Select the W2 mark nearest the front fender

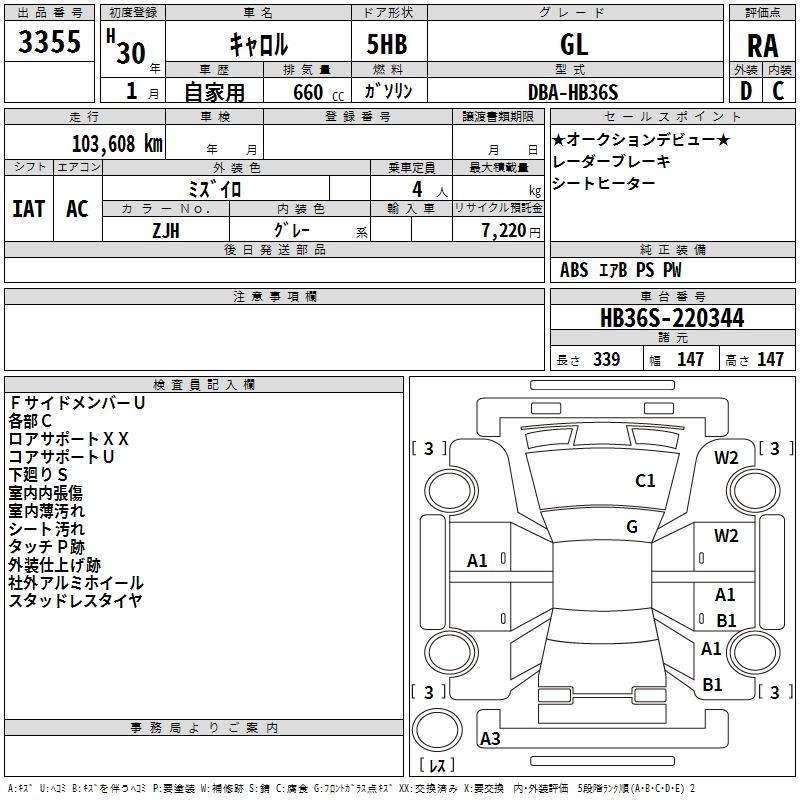pyautogui.click(x=726, y=458)
